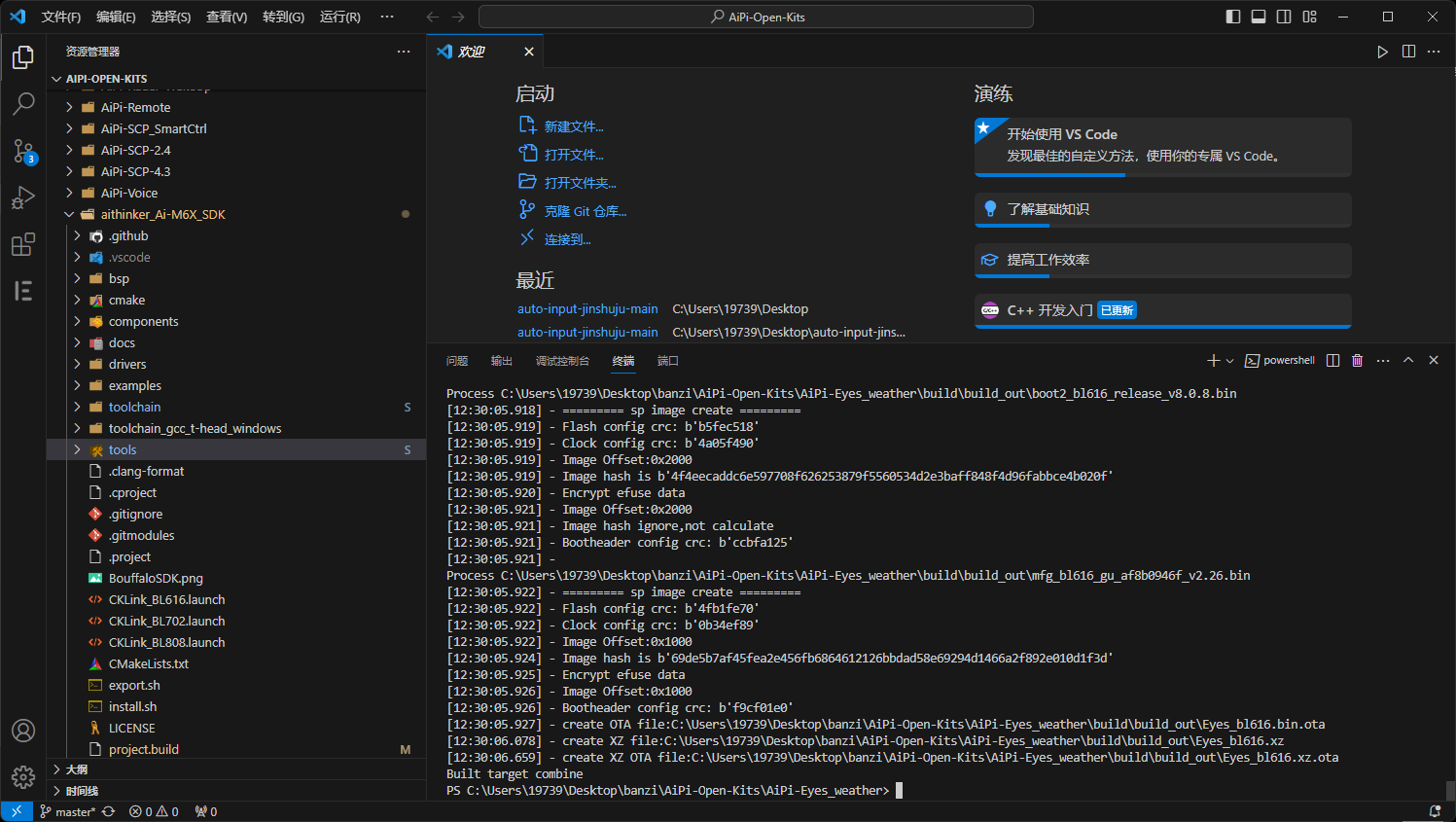
Task: Click the ports forwarded indicator in status bar
Action: (x=205, y=811)
